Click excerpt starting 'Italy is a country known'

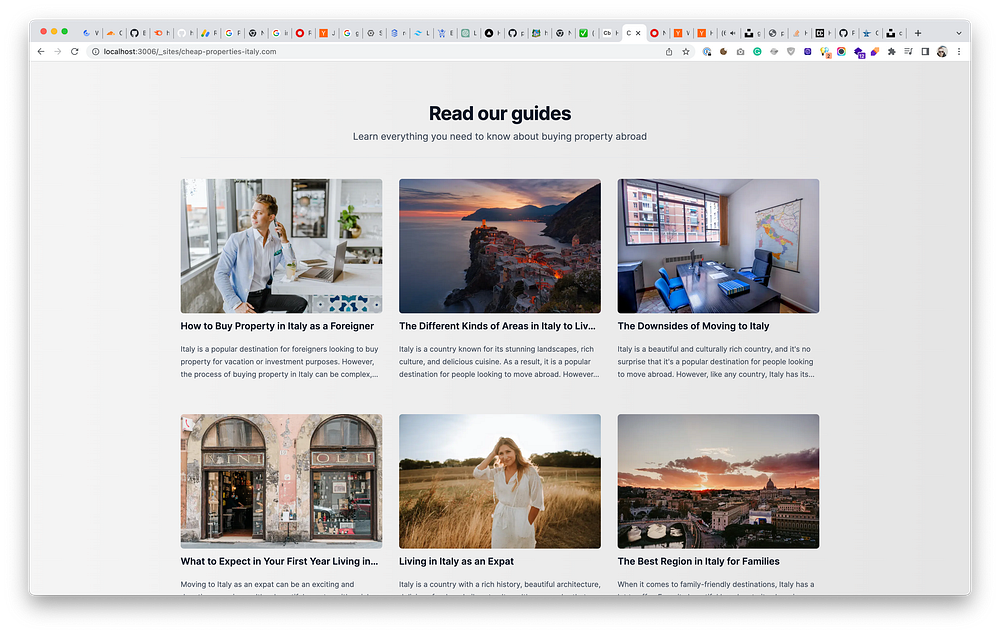click(x=499, y=362)
